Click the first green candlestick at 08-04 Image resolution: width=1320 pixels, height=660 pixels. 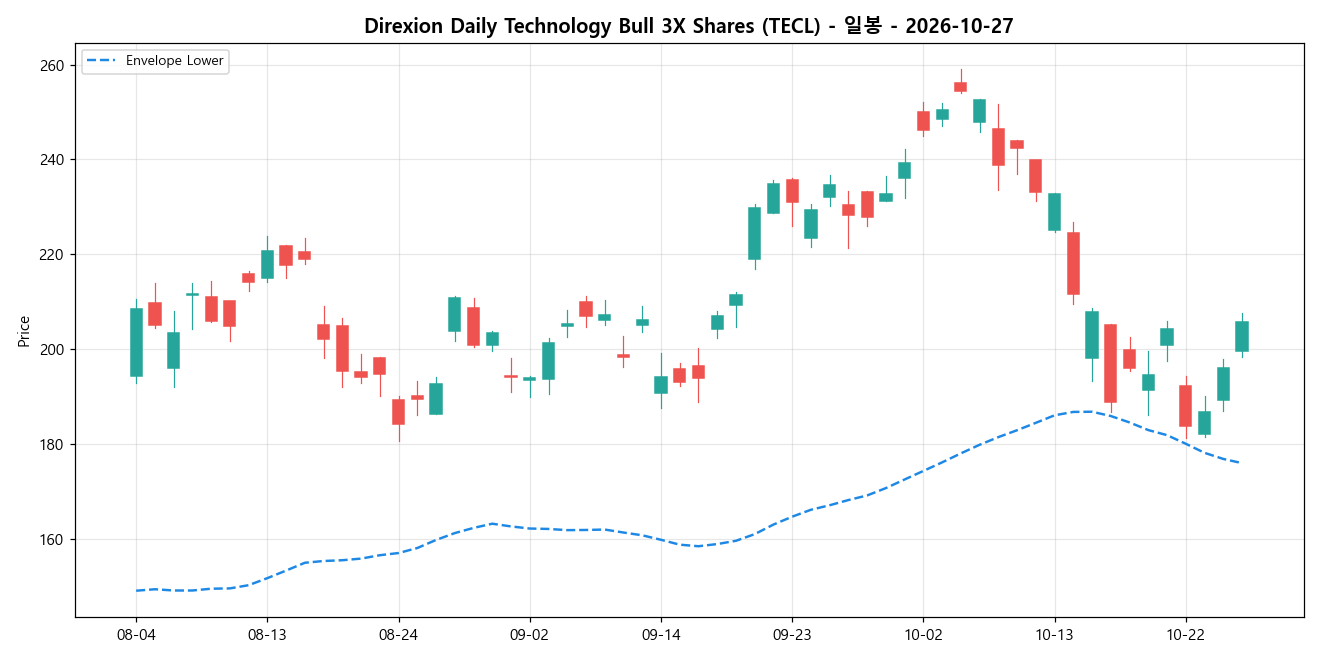[136, 342]
